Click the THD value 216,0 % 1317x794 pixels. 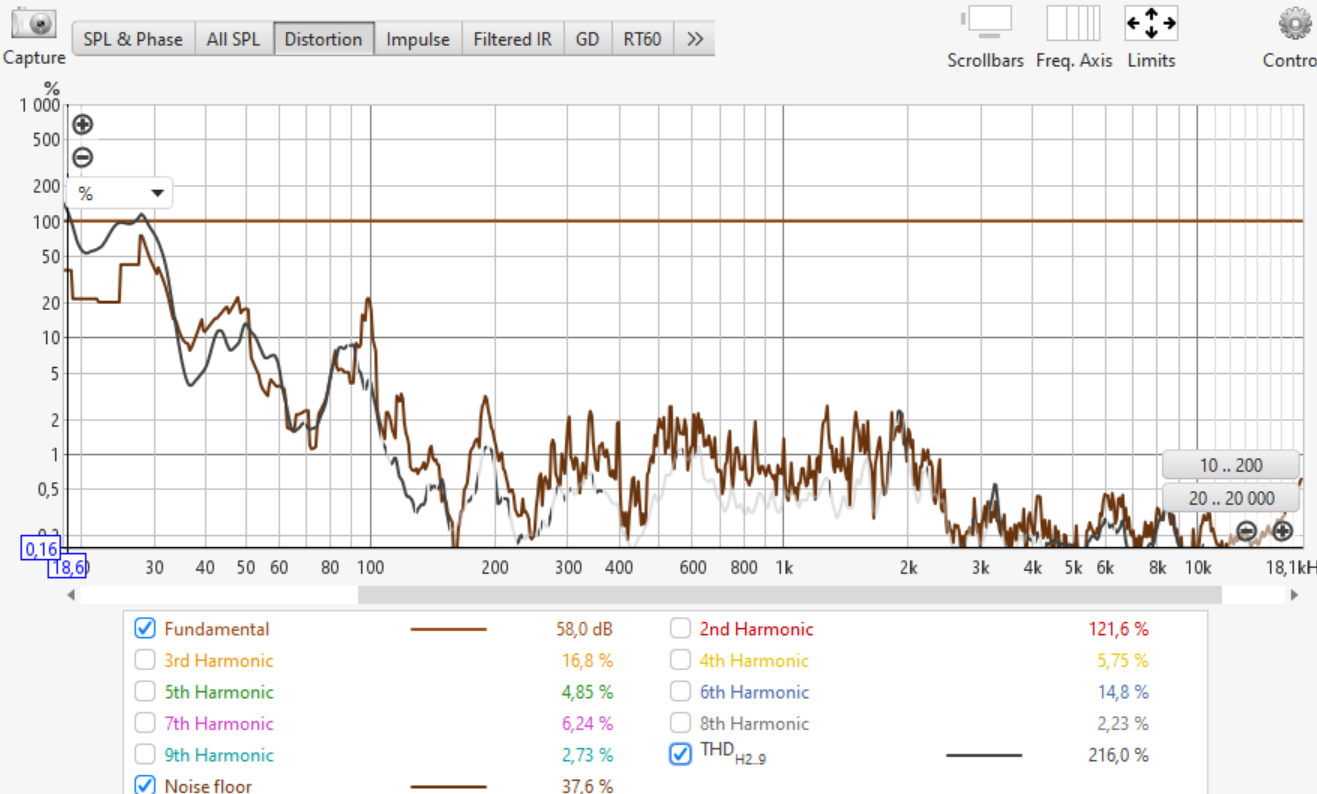click(1118, 755)
